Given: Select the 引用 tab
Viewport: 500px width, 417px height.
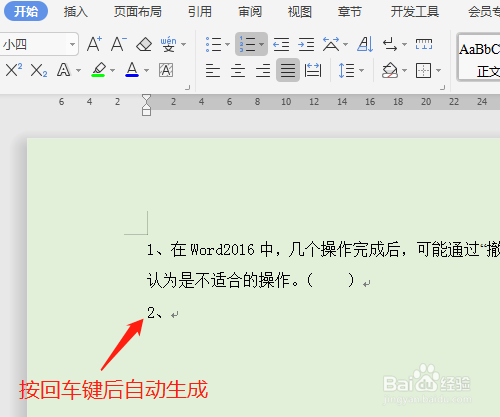Looking at the screenshot, I should point(200,12).
